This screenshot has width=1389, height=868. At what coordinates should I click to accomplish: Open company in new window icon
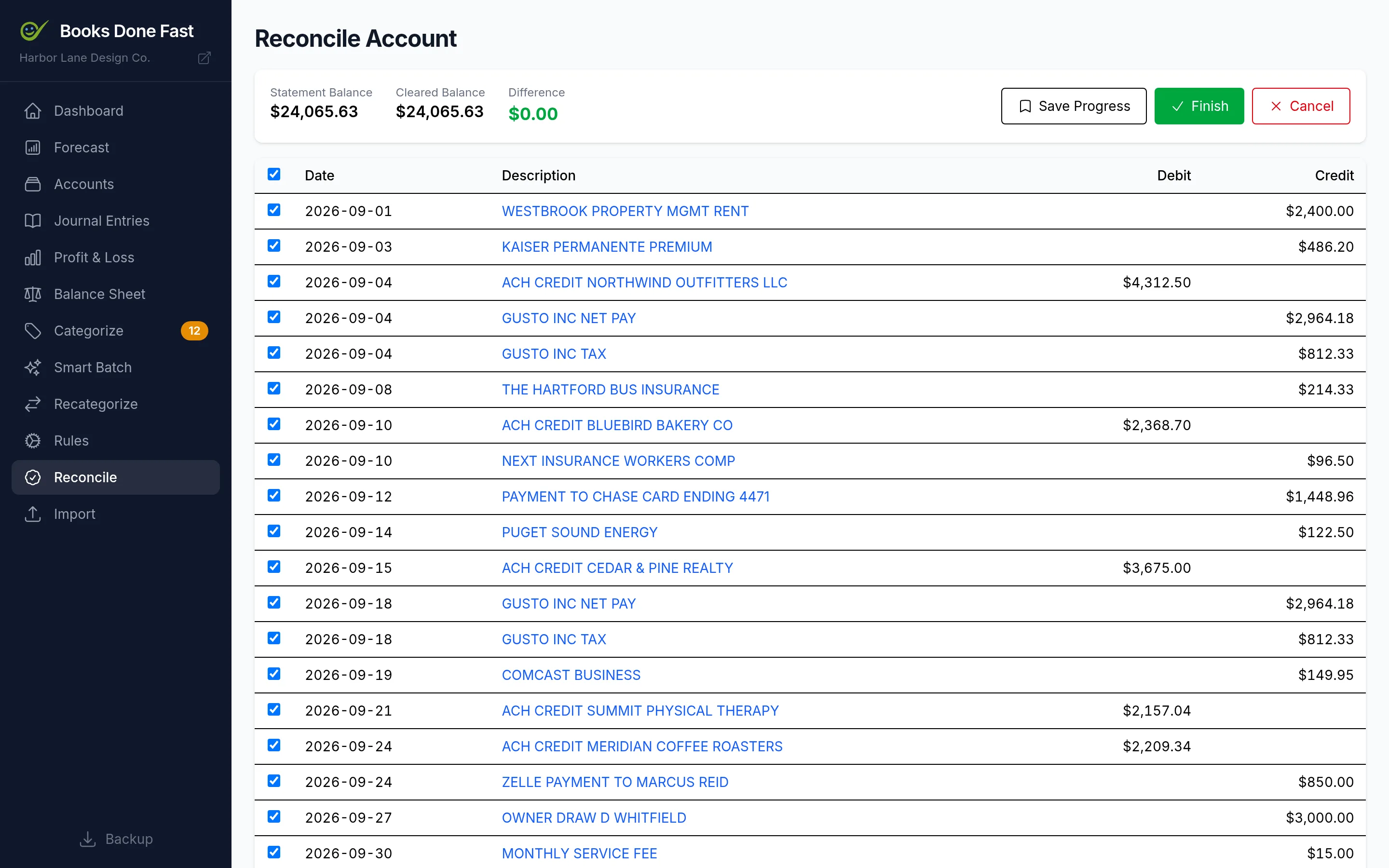[204, 58]
